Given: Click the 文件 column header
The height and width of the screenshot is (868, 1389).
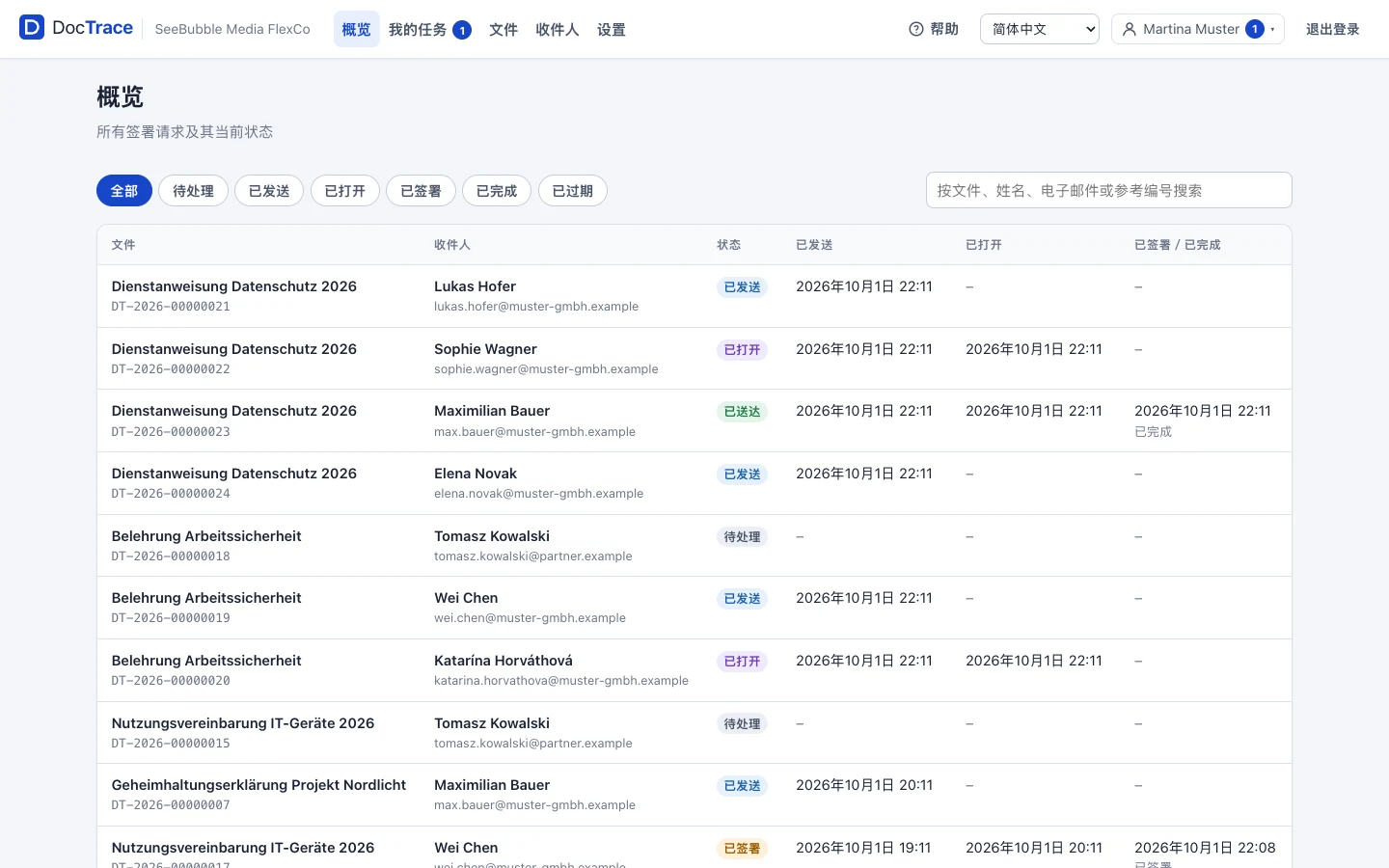Looking at the screenshot, I should pos(123,245).
